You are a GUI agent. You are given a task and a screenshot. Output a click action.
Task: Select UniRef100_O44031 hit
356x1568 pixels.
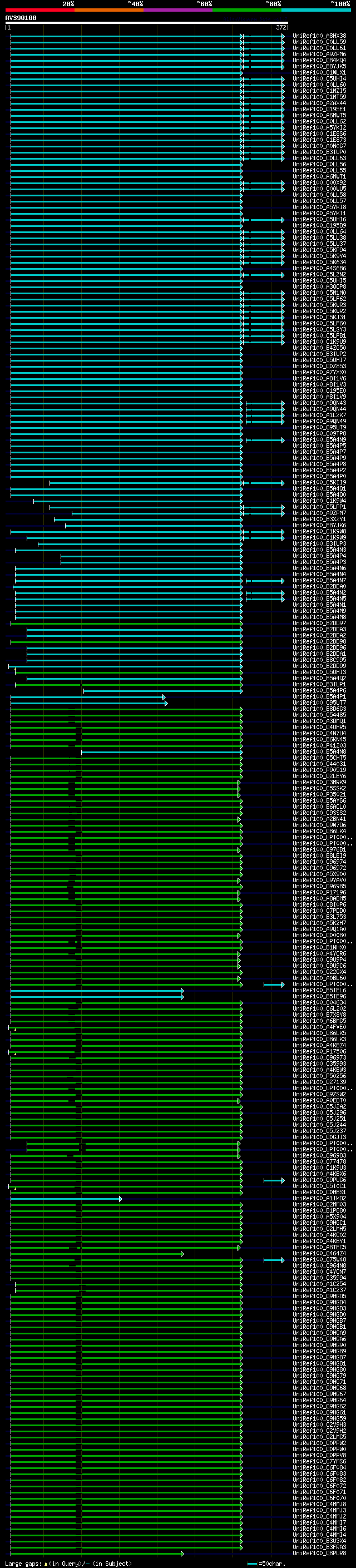[x=319, y=764]
